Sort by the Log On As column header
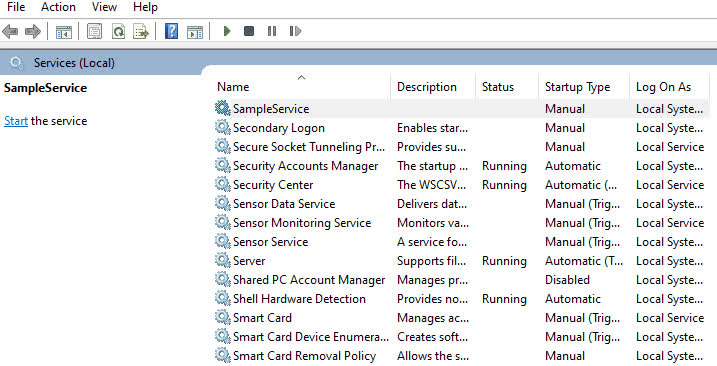 click(x=663, y=87)
